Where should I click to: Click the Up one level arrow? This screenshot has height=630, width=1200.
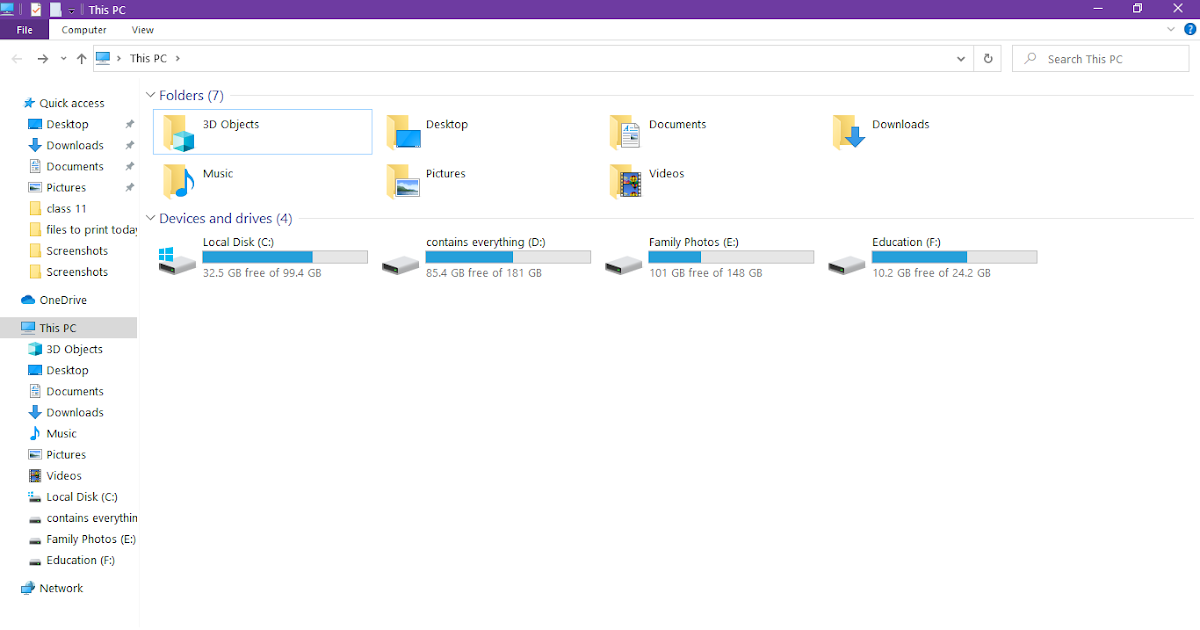pos(82,58)
